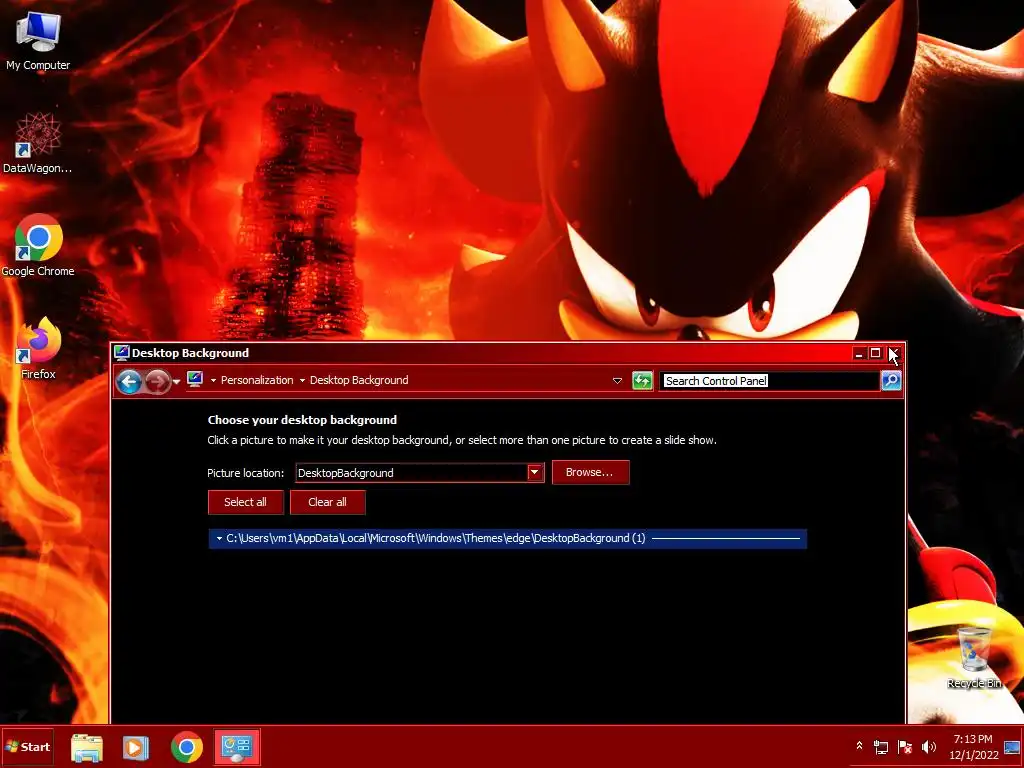Open the DataWagon desktop shortcut
This screenshot has height=768, width=1024.
point(38,142)
